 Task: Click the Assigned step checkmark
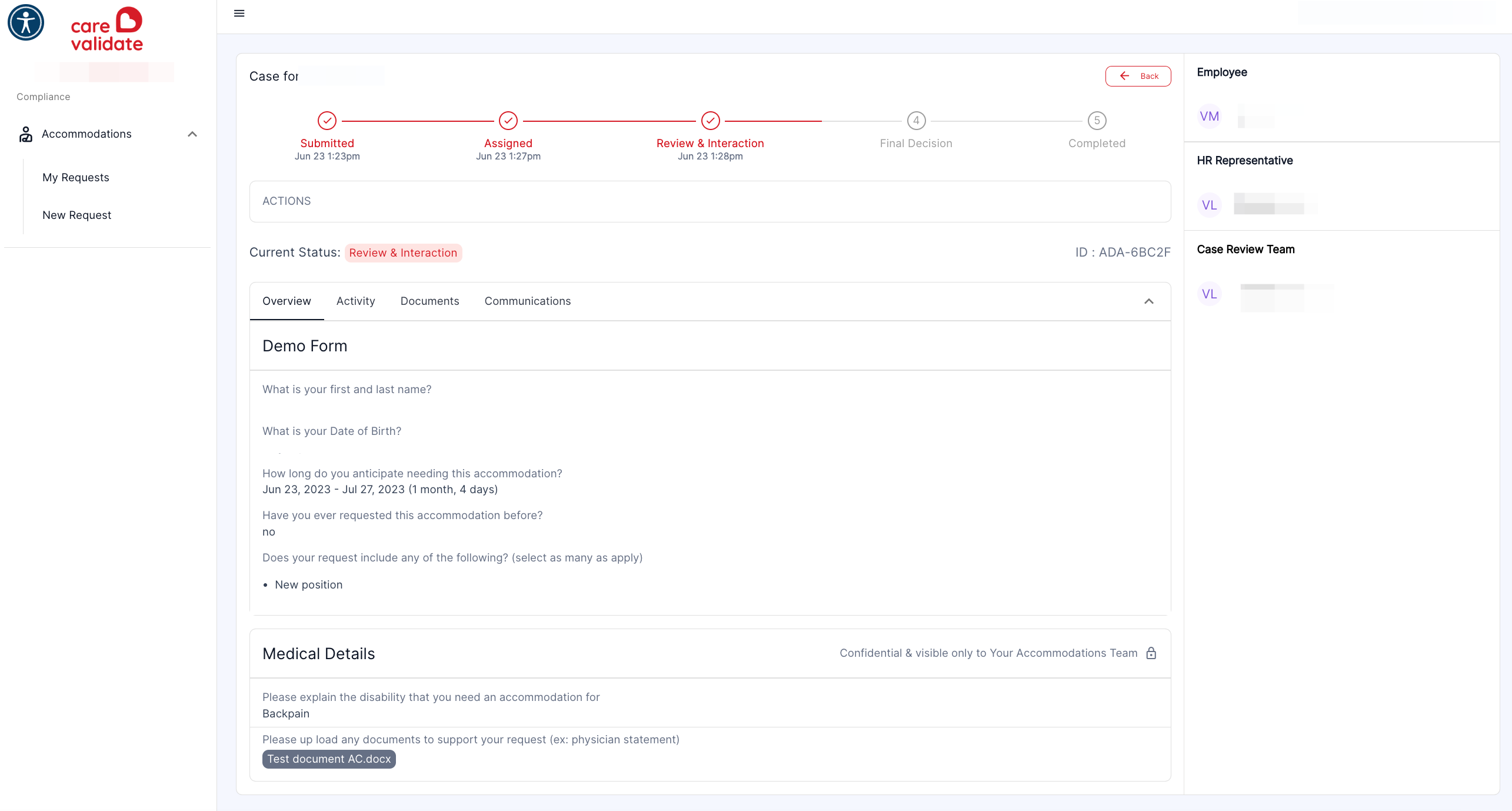508,121
